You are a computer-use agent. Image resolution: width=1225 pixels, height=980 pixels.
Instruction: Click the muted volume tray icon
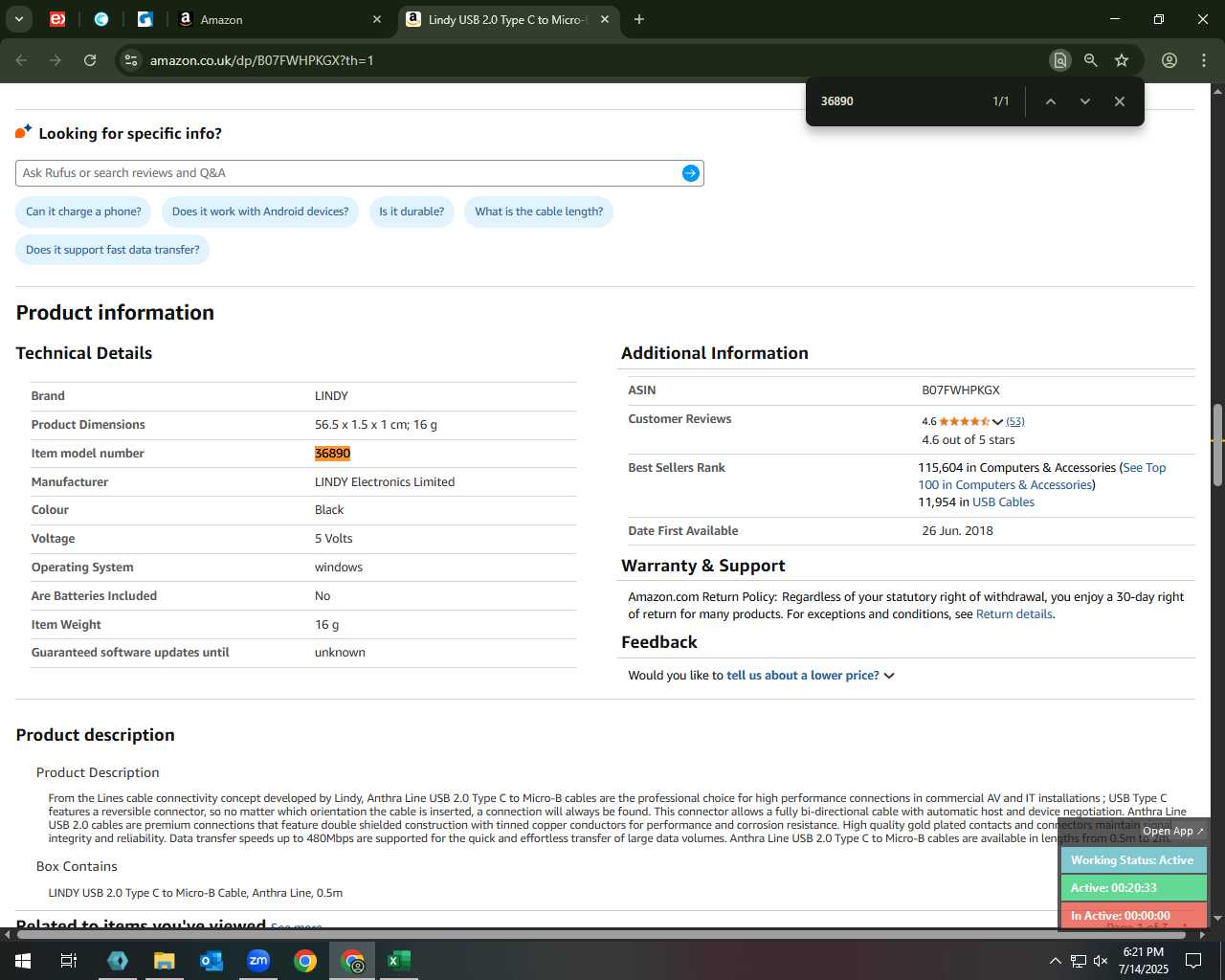1101,961
